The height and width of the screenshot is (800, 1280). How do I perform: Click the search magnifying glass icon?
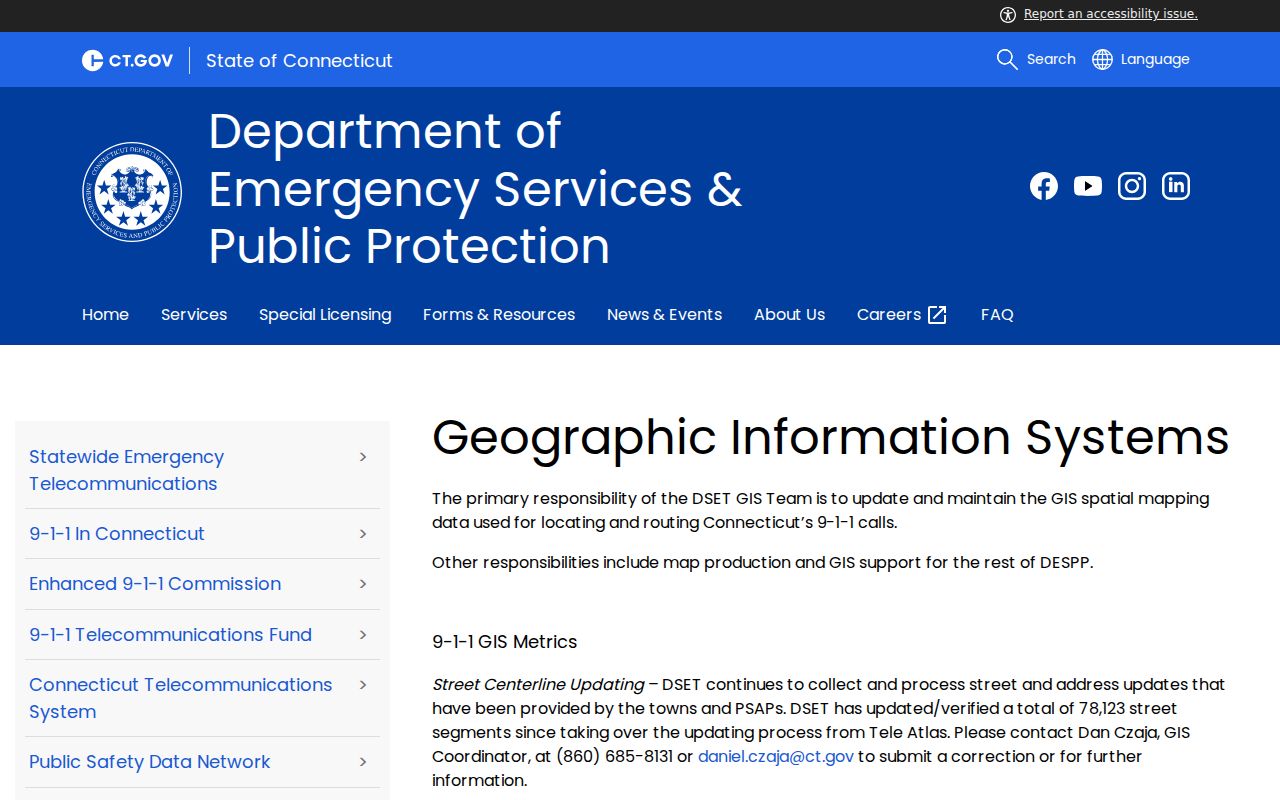(1007, 60)
